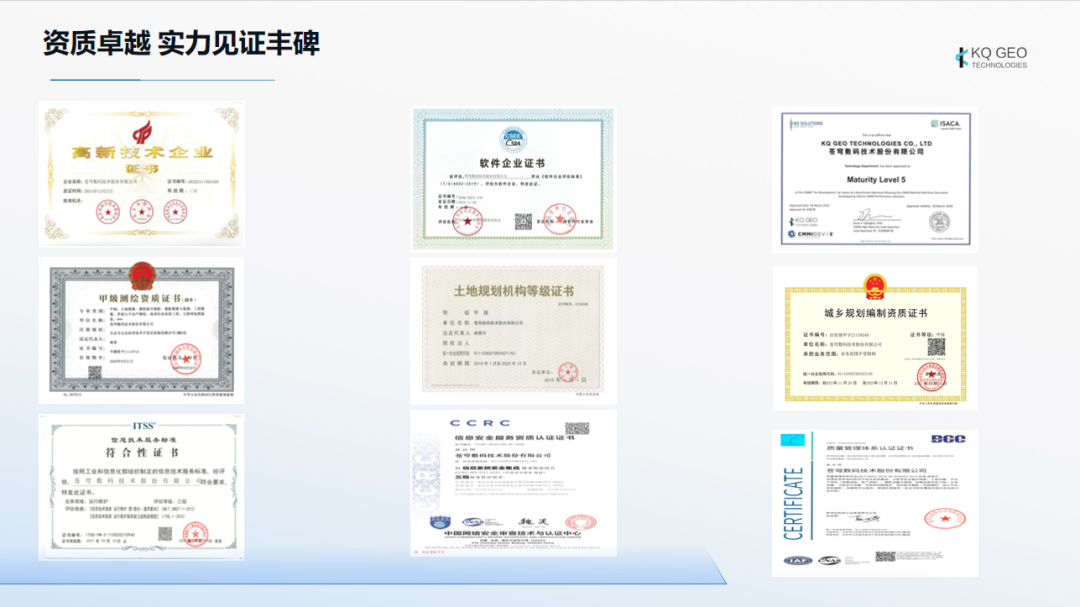
Task: Click the slide title 资质卓越 实力见证丰碑
Action: (x=181, y=42)
